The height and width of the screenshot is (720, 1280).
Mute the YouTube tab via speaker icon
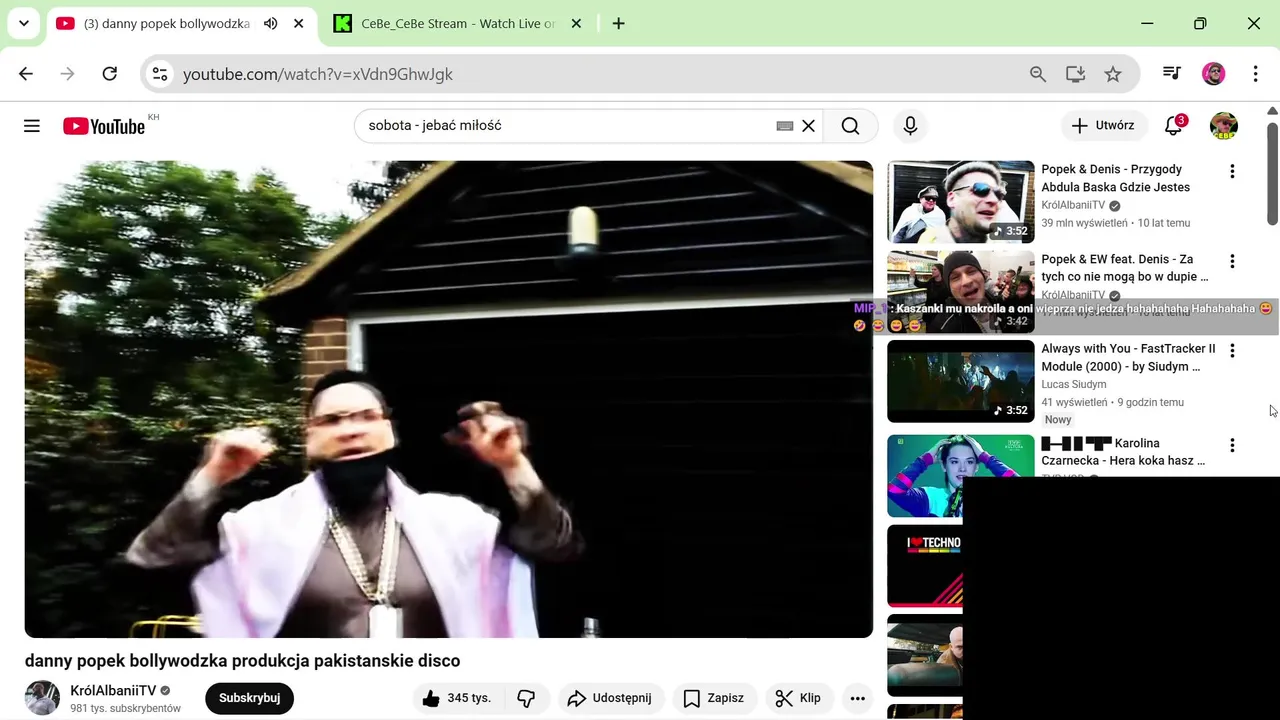click(x=270, y=23)
